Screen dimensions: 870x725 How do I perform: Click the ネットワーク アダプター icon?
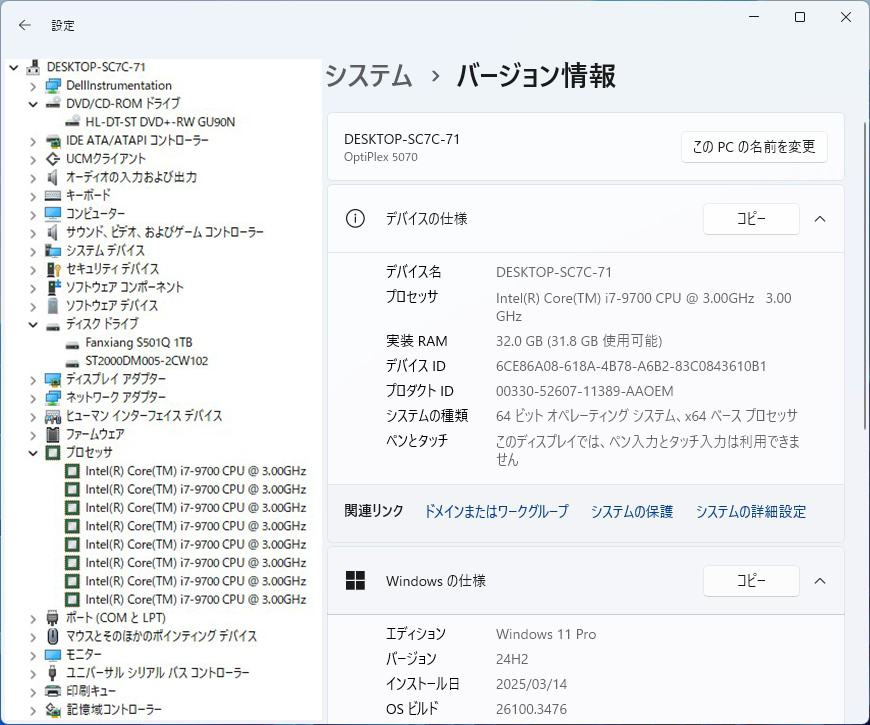point(53,398)
